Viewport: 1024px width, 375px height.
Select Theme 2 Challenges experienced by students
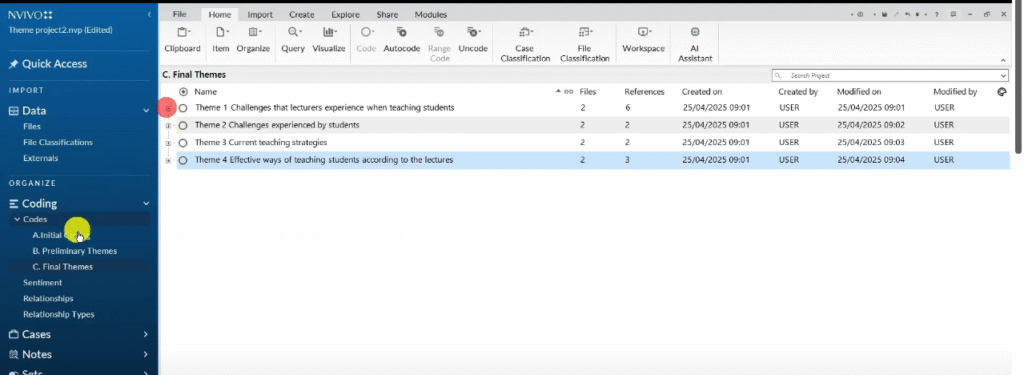[277, 125]
